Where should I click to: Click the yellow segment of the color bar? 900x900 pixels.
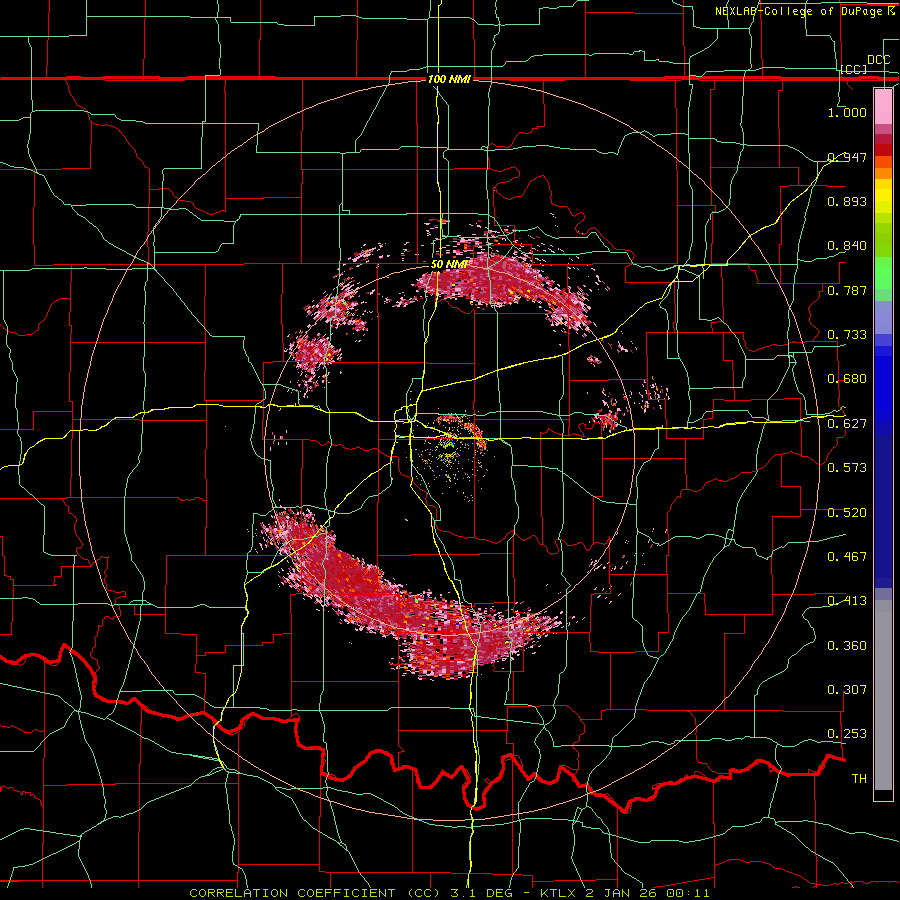pyautogui.click(x=883, y=197)
